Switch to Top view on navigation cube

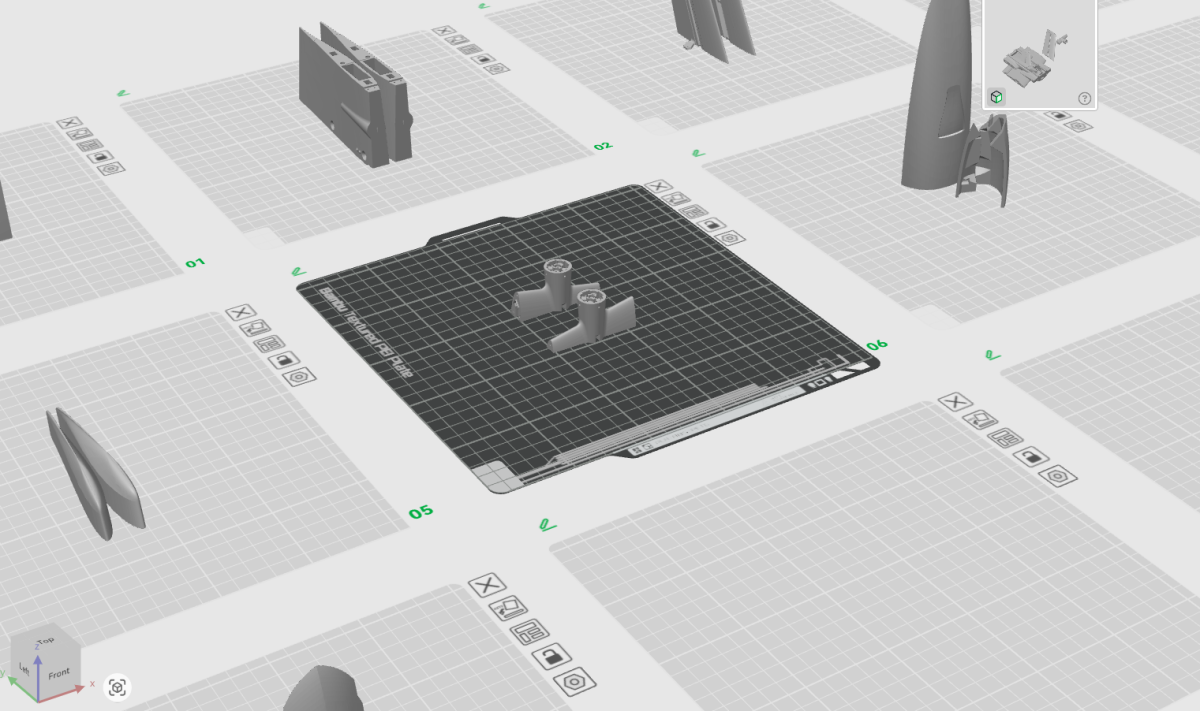tap(45, 640)
